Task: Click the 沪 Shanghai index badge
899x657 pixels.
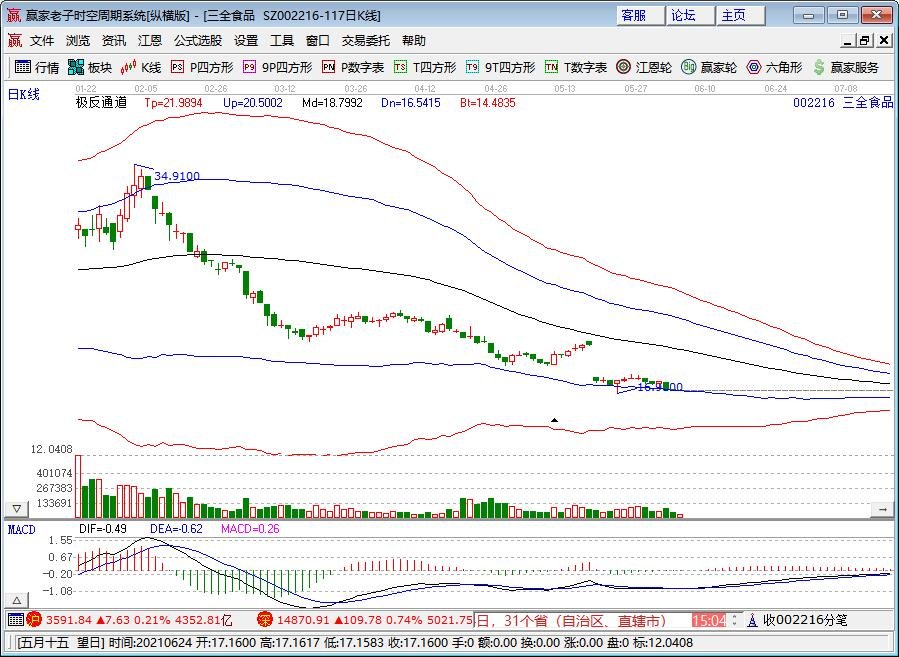Action: click(34, 620)
